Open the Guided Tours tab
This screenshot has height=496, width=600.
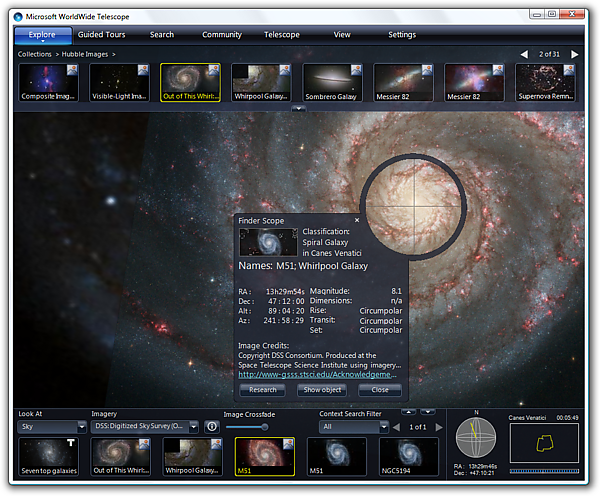coord(102,34)
